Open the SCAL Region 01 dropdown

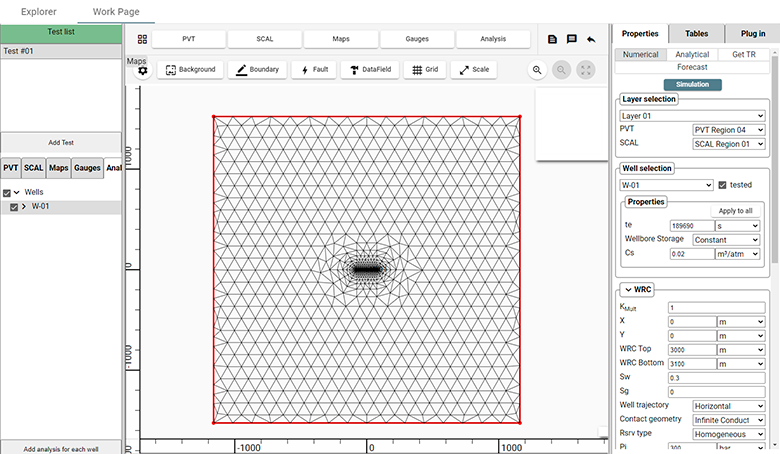point(729,144)
